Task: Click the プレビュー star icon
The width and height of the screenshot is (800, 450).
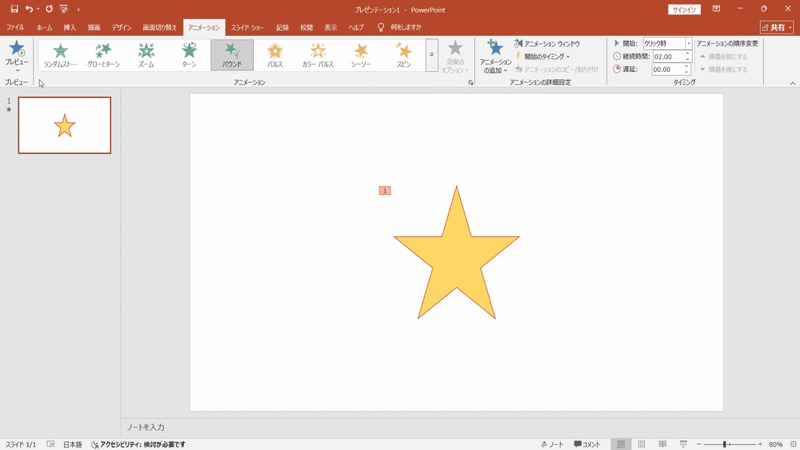Action: 16,49
